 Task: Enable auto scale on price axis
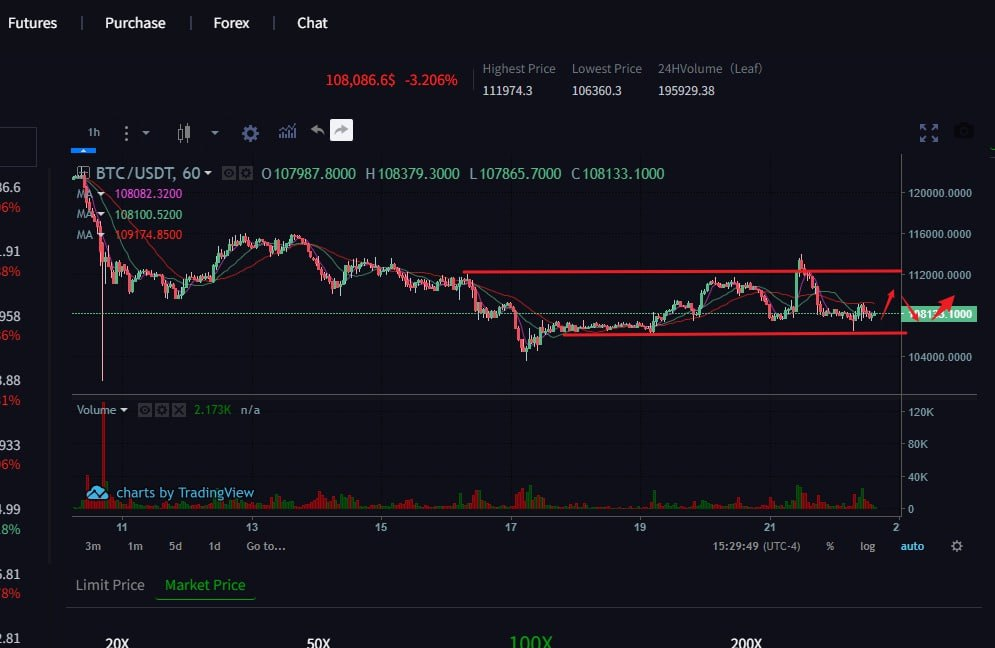912,546
